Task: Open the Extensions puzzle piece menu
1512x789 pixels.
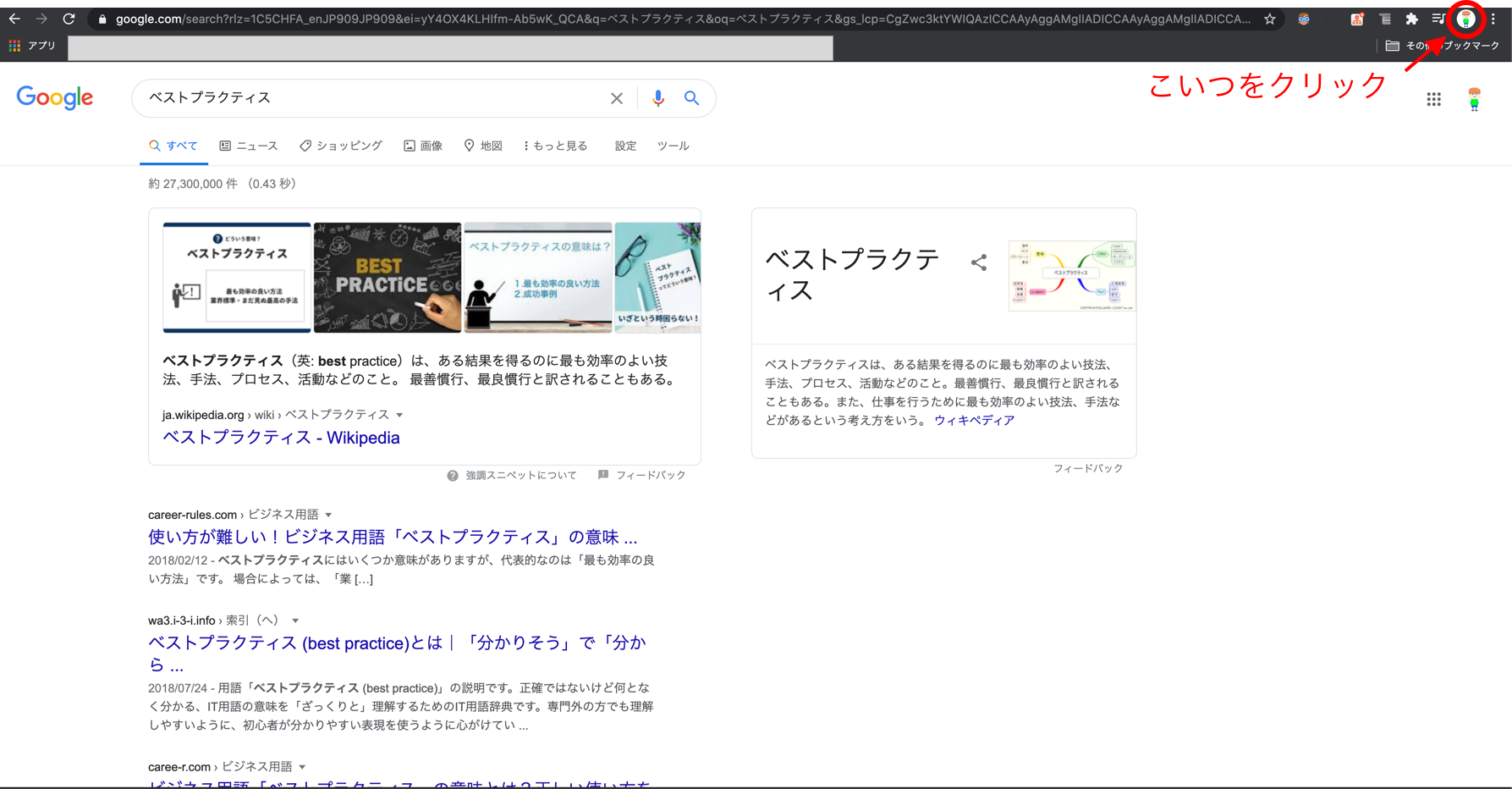Action: [x=1411, y=19]
